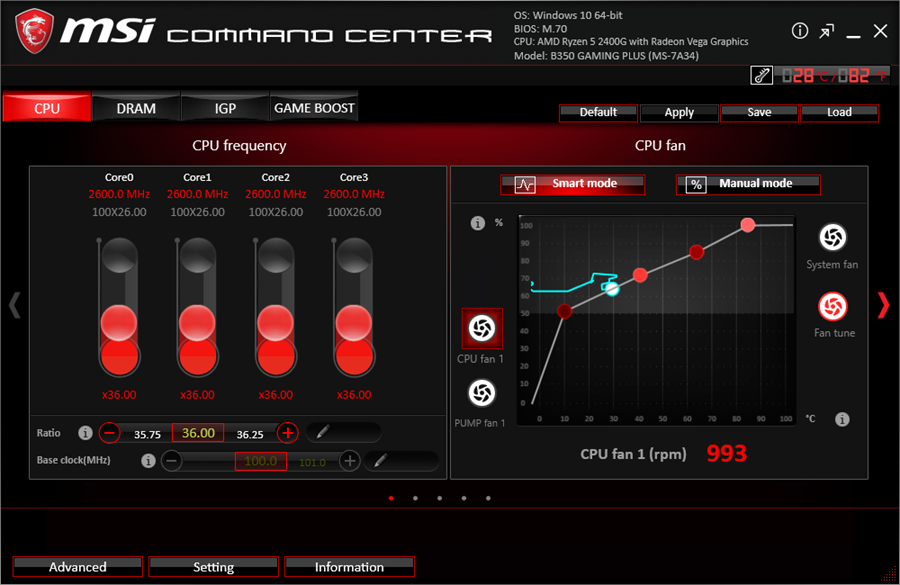Go to next page with right arrow
Image resolution: width=900 pixels, height=585 pixels.
tap(882, 305)
